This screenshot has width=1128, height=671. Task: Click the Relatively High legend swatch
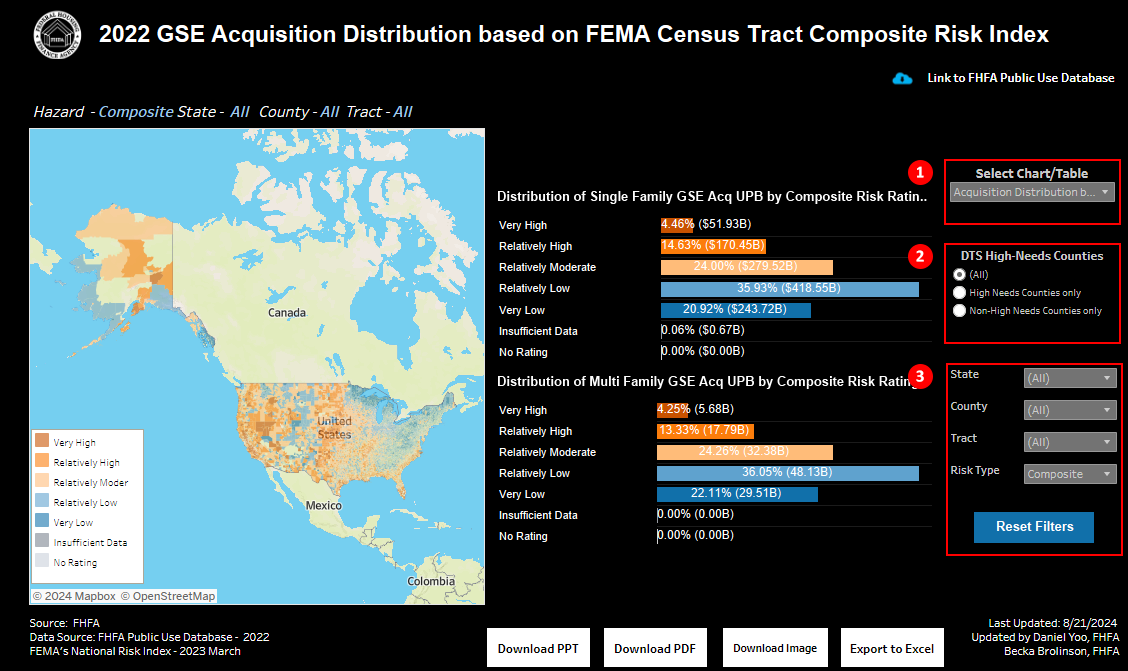(42, 460)
